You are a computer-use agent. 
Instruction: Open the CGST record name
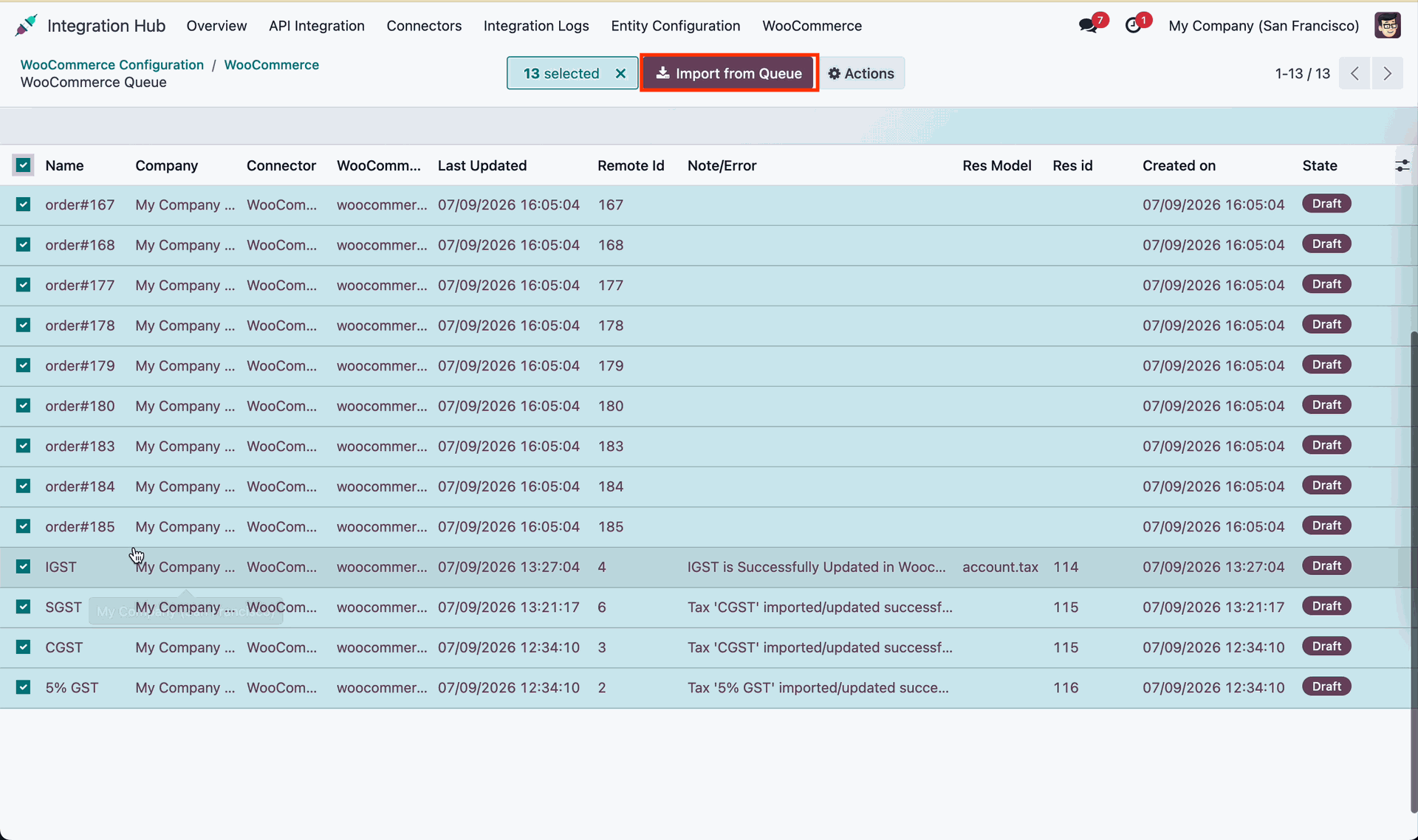point(64,647)
